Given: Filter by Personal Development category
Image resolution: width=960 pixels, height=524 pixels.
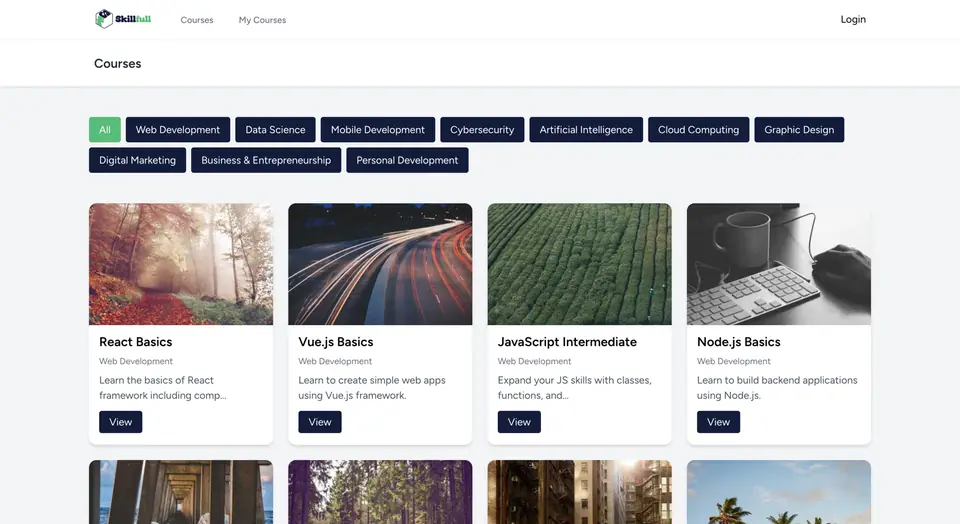Looking at the screenshot, I should coord(407,160).
